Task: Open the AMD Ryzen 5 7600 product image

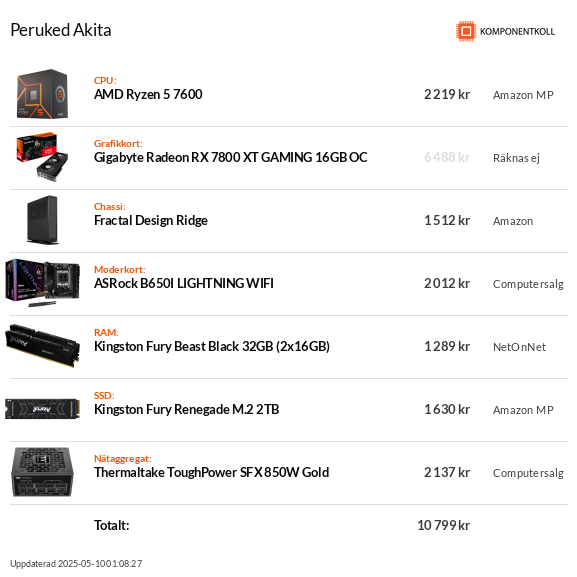Action: click(42, 94)
